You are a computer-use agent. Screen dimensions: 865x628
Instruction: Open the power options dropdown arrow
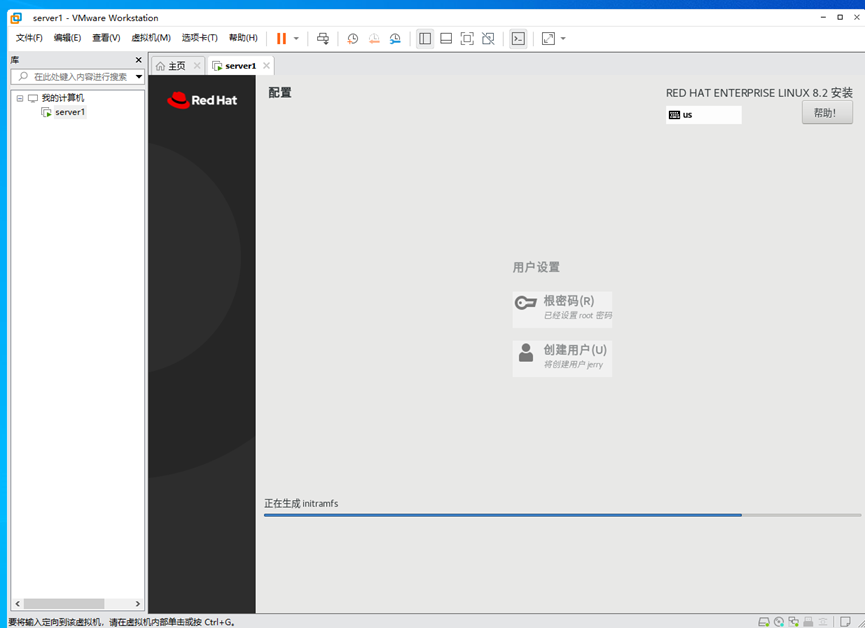[296, 39]
